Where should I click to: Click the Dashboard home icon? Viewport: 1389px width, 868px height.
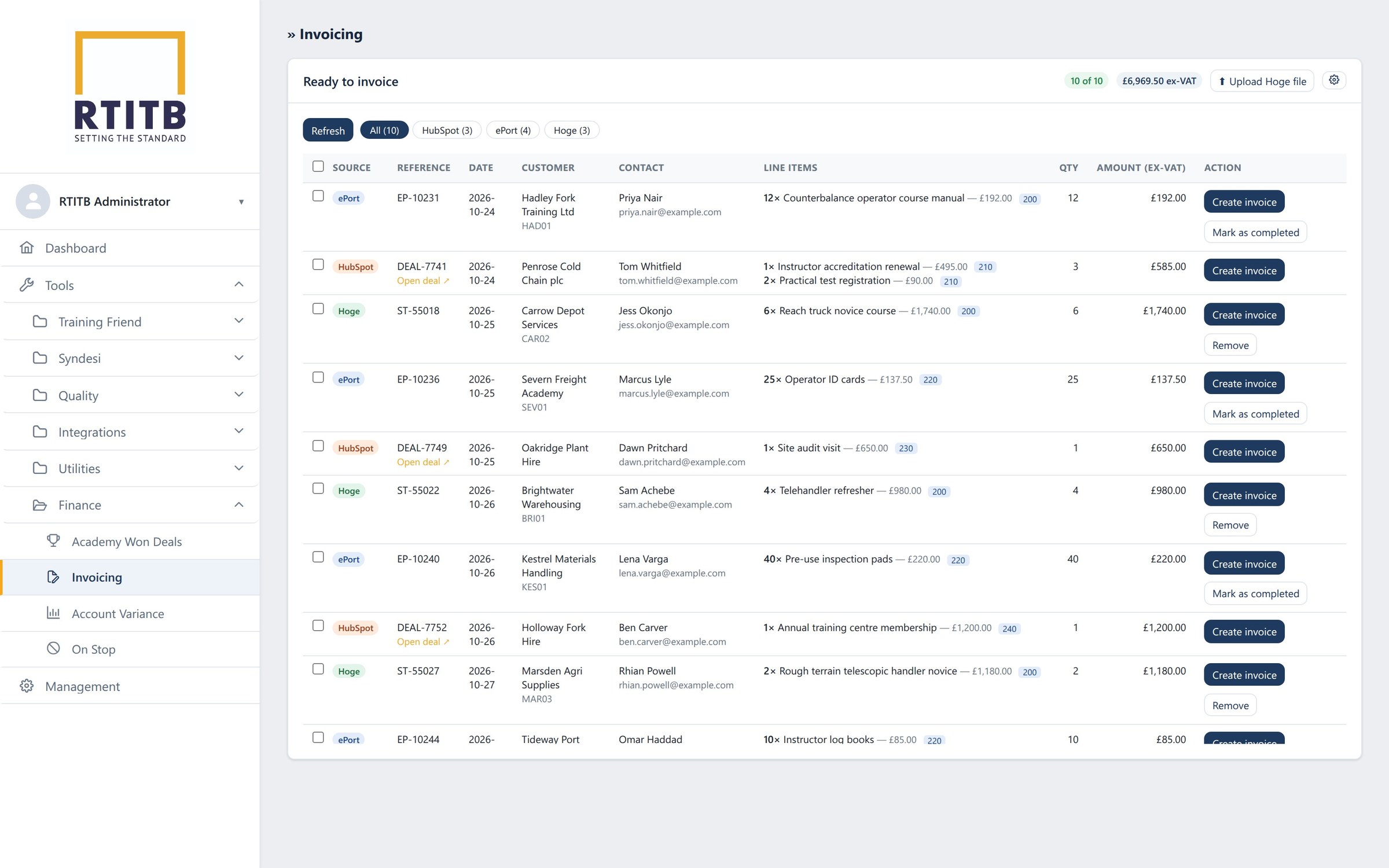tap(27, 248)
